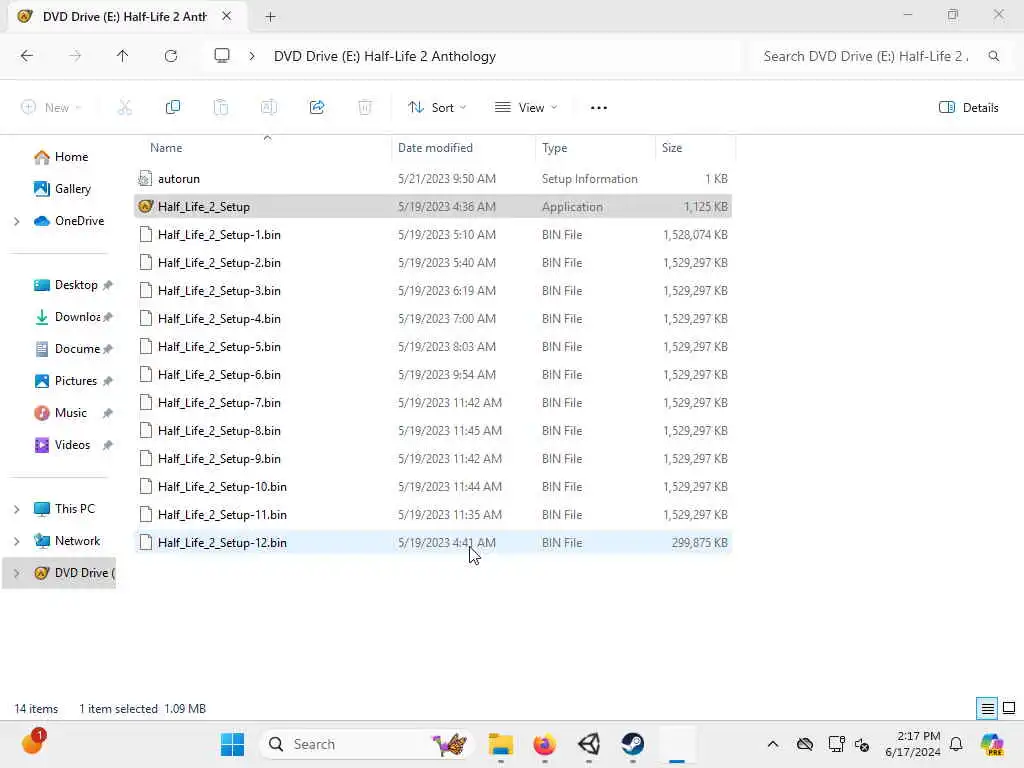Expand address bar chevron after PC icon
The image size is (1024, 768).
(x=252, y=56)
